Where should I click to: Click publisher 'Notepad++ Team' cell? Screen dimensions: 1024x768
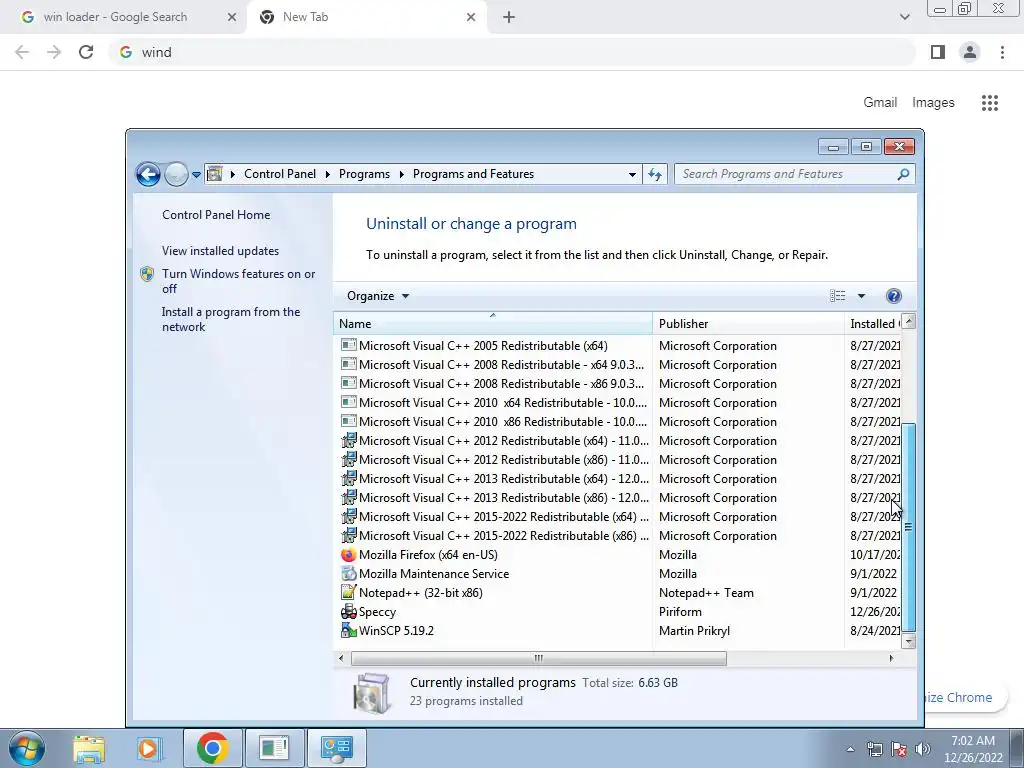pos(706,593)
